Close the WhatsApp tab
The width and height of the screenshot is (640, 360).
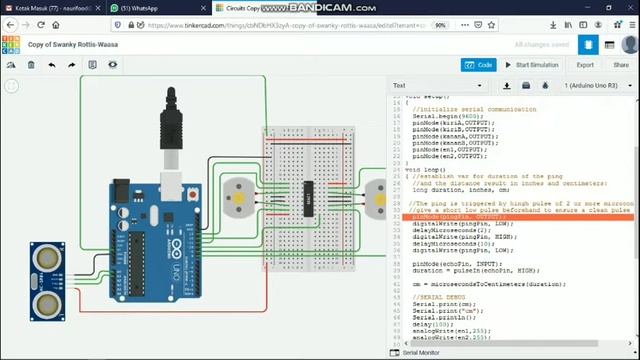[203, 8]
